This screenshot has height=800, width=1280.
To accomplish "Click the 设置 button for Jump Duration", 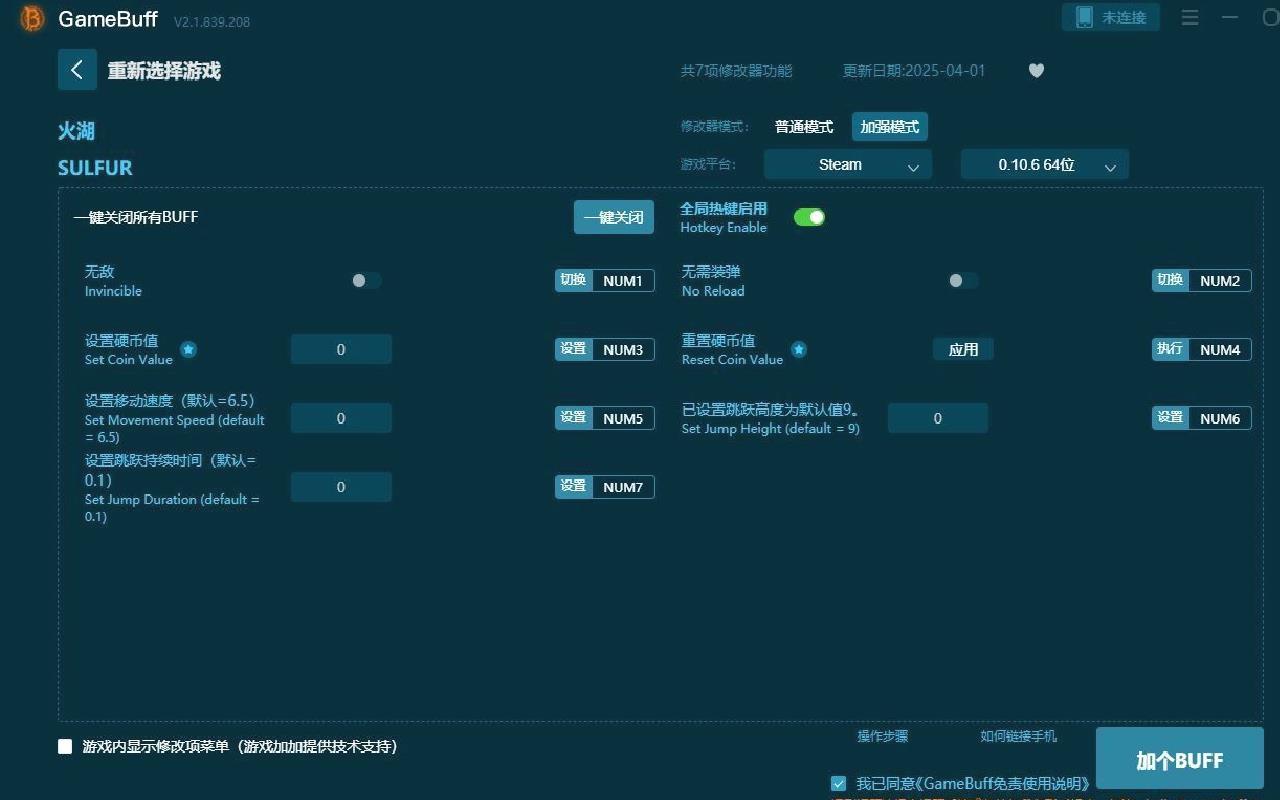I will pyautogui.click(x=574, y=487).
